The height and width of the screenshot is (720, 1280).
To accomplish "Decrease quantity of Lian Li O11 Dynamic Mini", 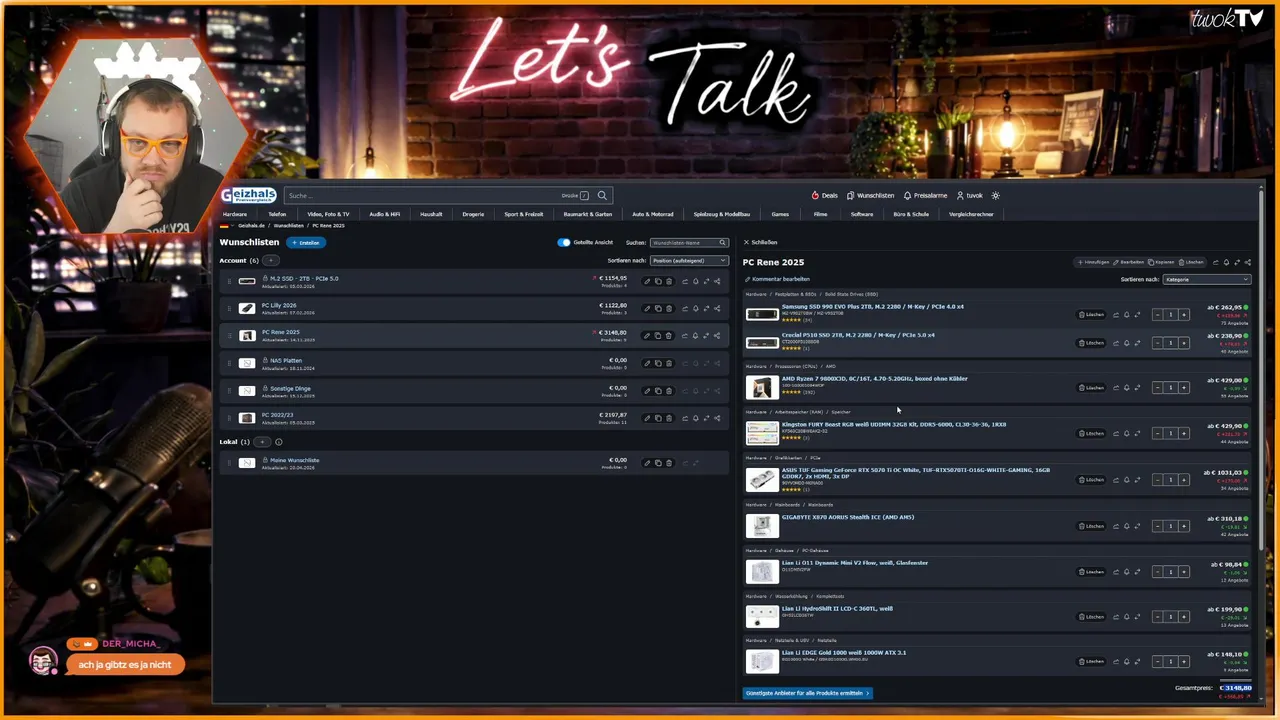I will [x=1158, y=572].
